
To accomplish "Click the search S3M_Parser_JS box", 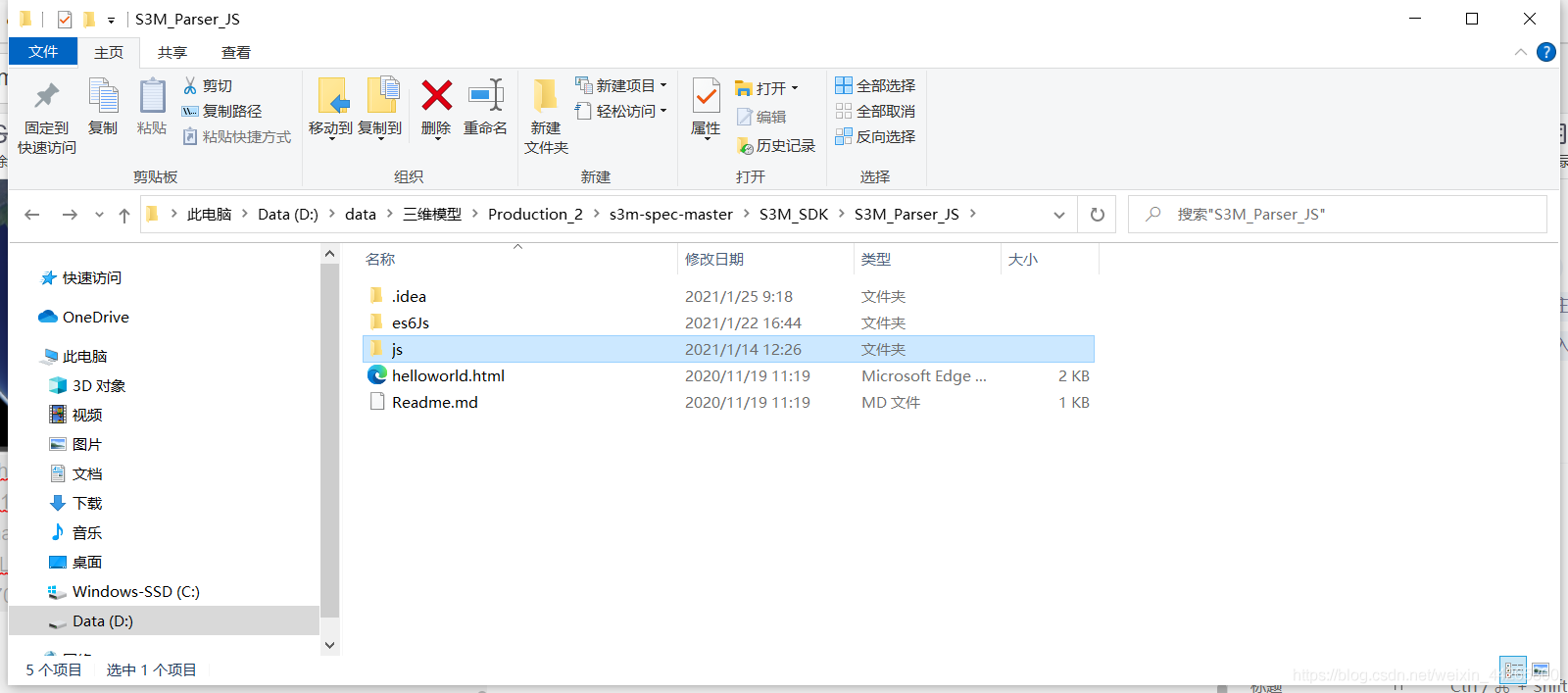I will pyautogui.click(x=1338, y=215).
